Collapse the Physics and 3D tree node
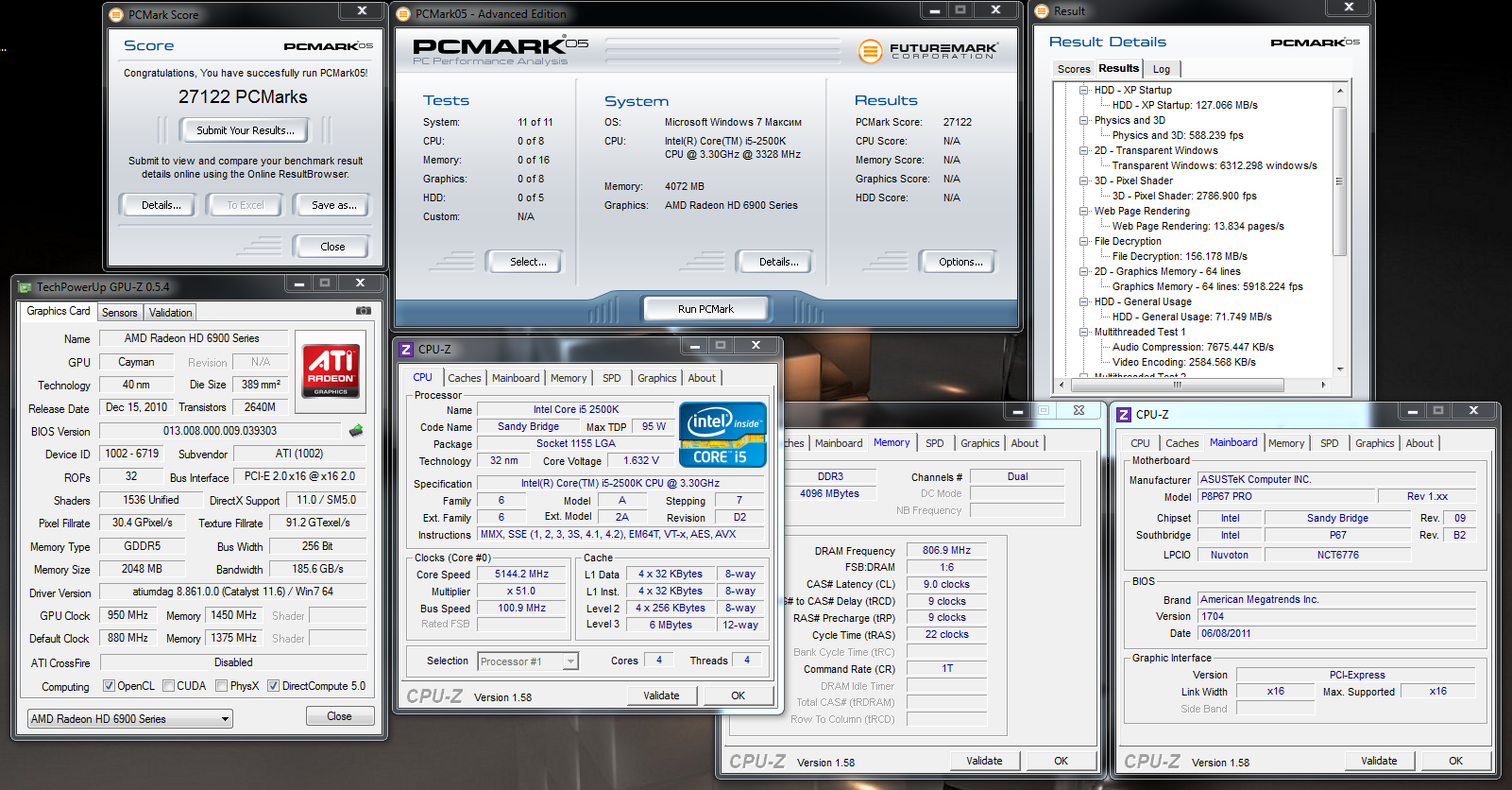This screenshot has height=790, width=1512. pos(1084,120)
